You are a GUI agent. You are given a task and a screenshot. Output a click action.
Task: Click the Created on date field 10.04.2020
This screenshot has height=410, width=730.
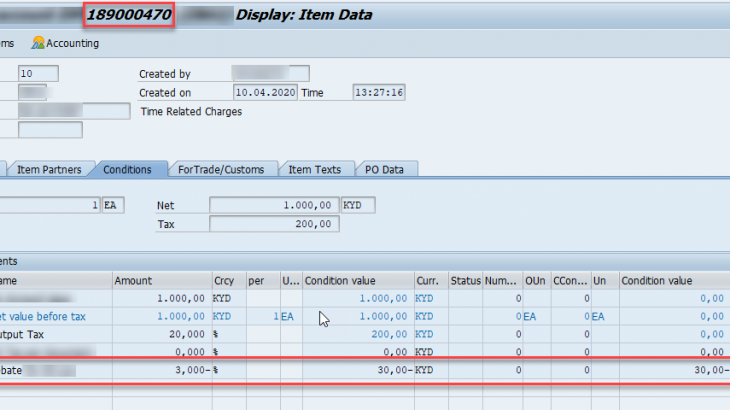tap(265, 92)
